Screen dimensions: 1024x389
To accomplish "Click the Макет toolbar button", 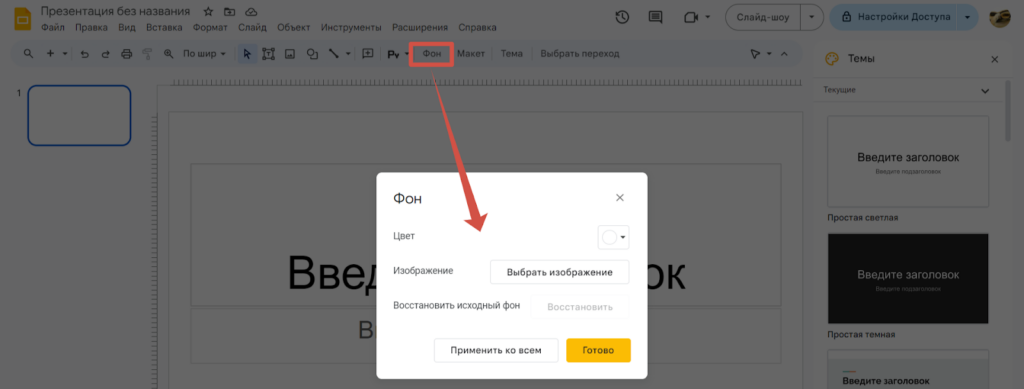I will tap(471, 54).
